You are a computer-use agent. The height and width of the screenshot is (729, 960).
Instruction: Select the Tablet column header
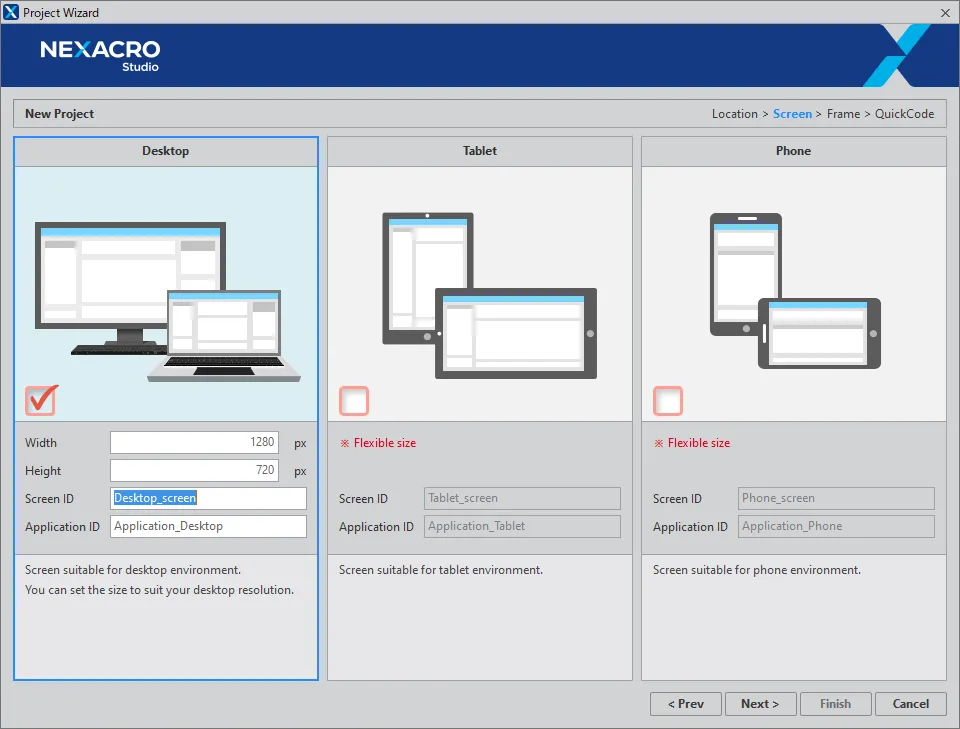tap(480, 151)
